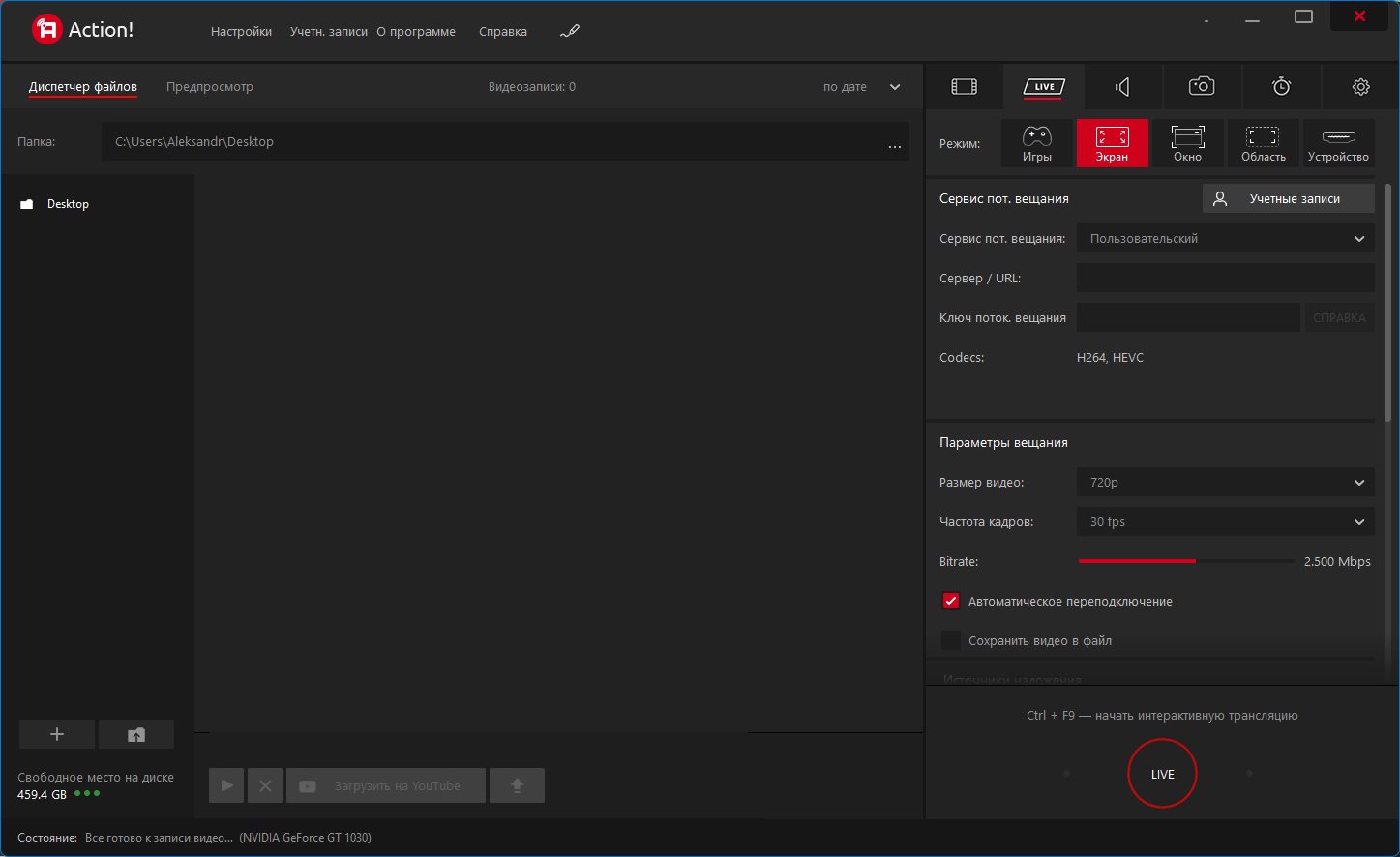Click the Ключ поток. вещания input field

click(x=1188, y=317)
